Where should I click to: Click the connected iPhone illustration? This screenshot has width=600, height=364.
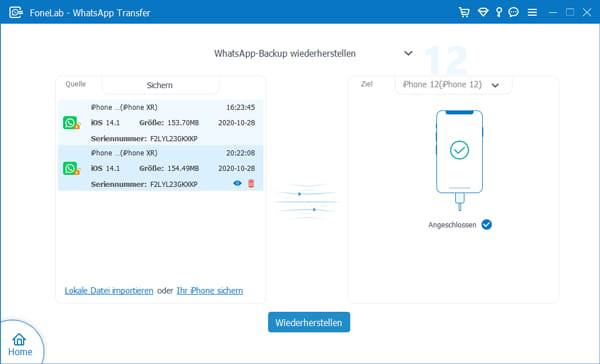point(459,160)
